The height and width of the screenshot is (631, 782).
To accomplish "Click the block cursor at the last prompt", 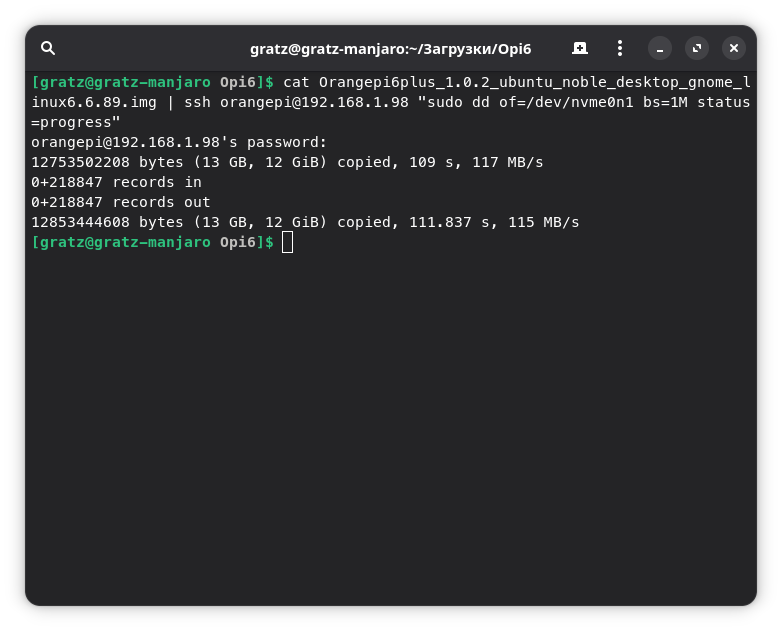I will click(288, 242).
